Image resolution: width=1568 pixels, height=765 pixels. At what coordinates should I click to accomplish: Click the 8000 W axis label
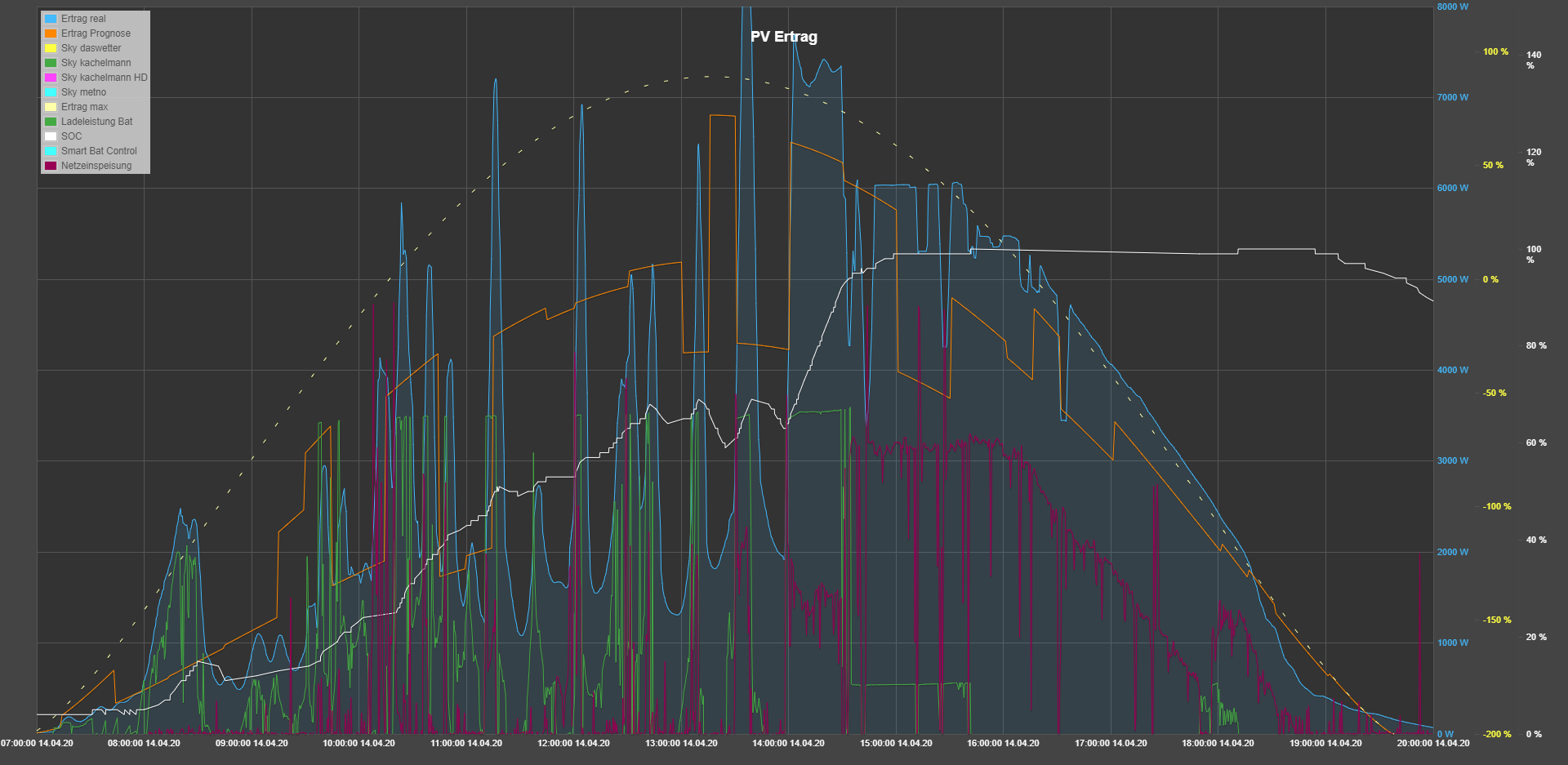click(x=1453, y=7)
